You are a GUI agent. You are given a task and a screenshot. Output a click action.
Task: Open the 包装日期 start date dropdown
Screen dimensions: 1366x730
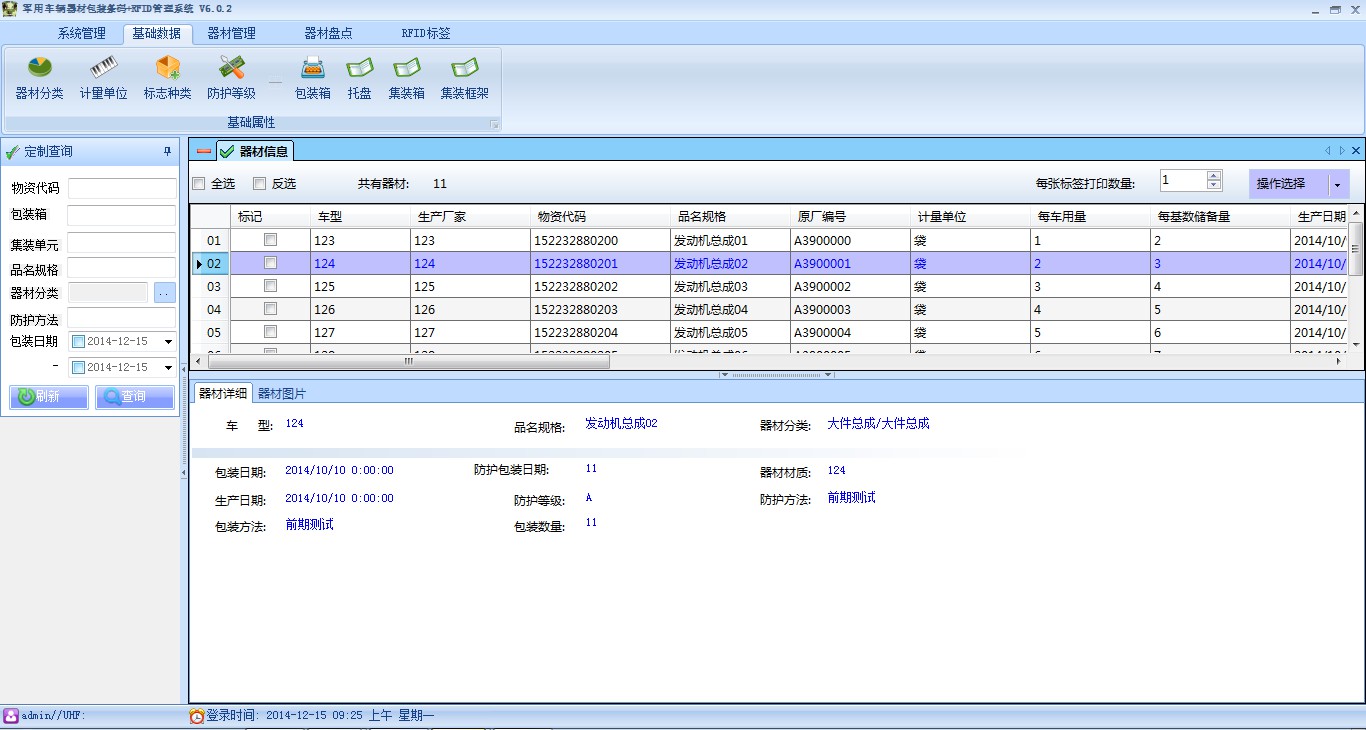tap(168, 342)
